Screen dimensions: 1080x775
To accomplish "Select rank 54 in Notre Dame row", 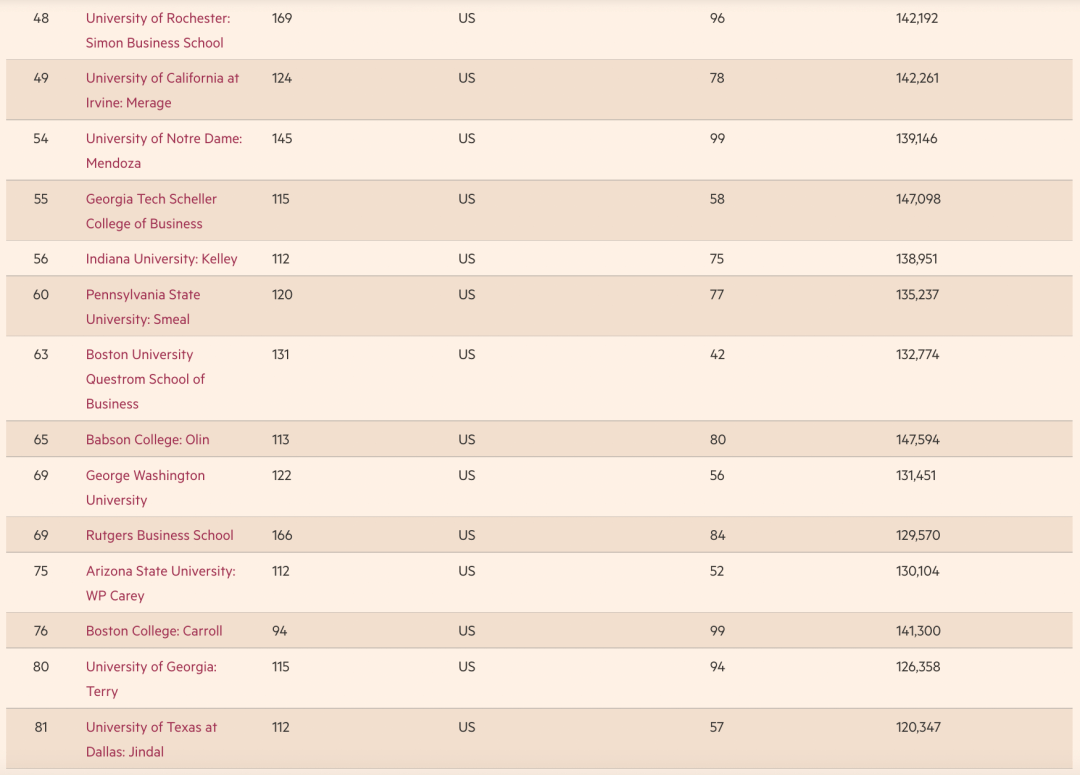I will point(41,138).
